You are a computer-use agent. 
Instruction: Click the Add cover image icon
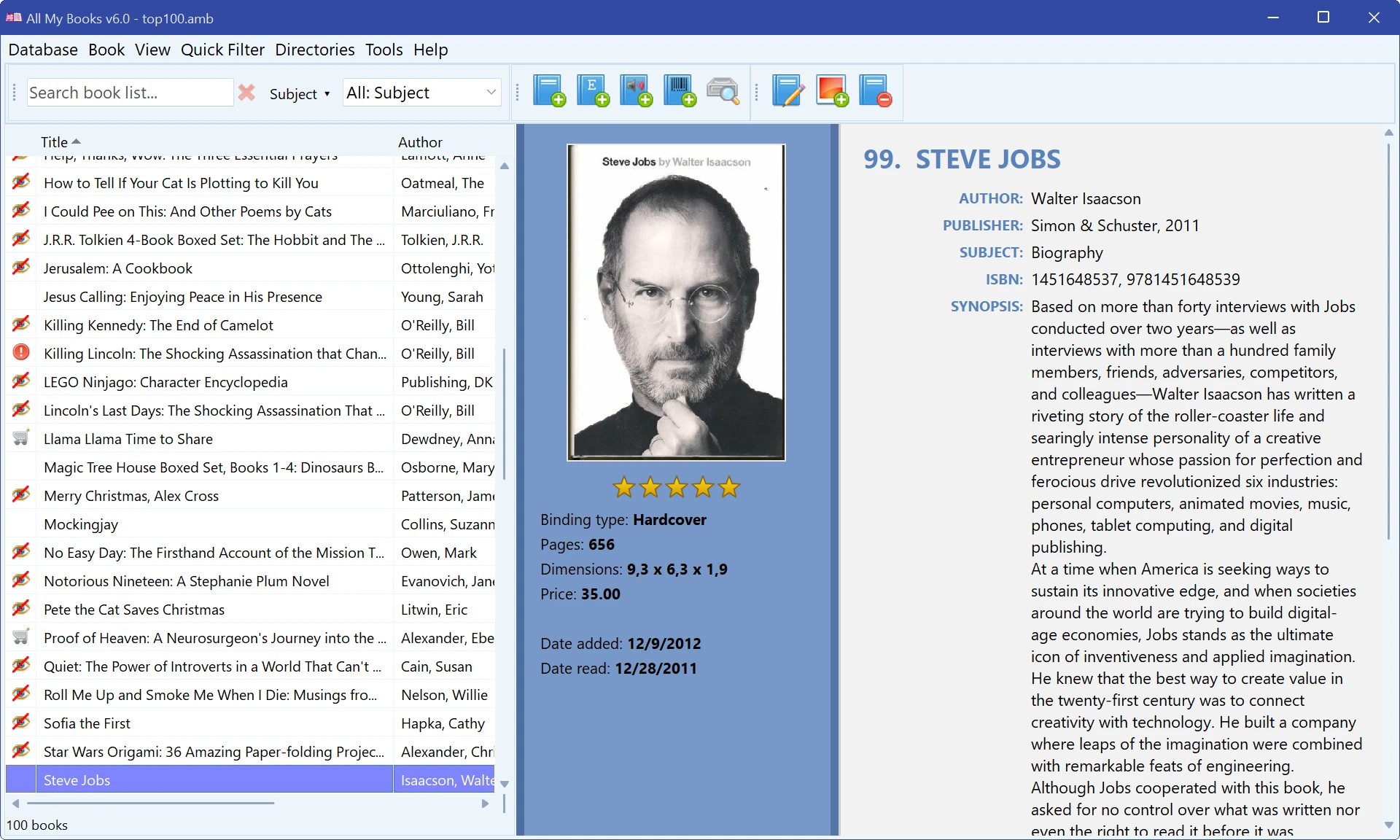[832, 92]
